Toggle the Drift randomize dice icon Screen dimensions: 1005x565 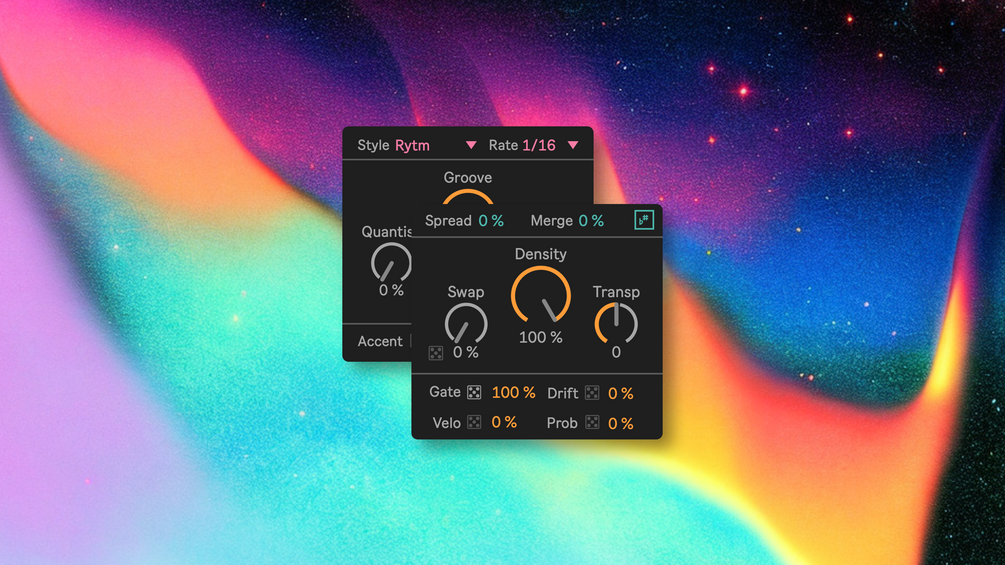pos(592,393)
